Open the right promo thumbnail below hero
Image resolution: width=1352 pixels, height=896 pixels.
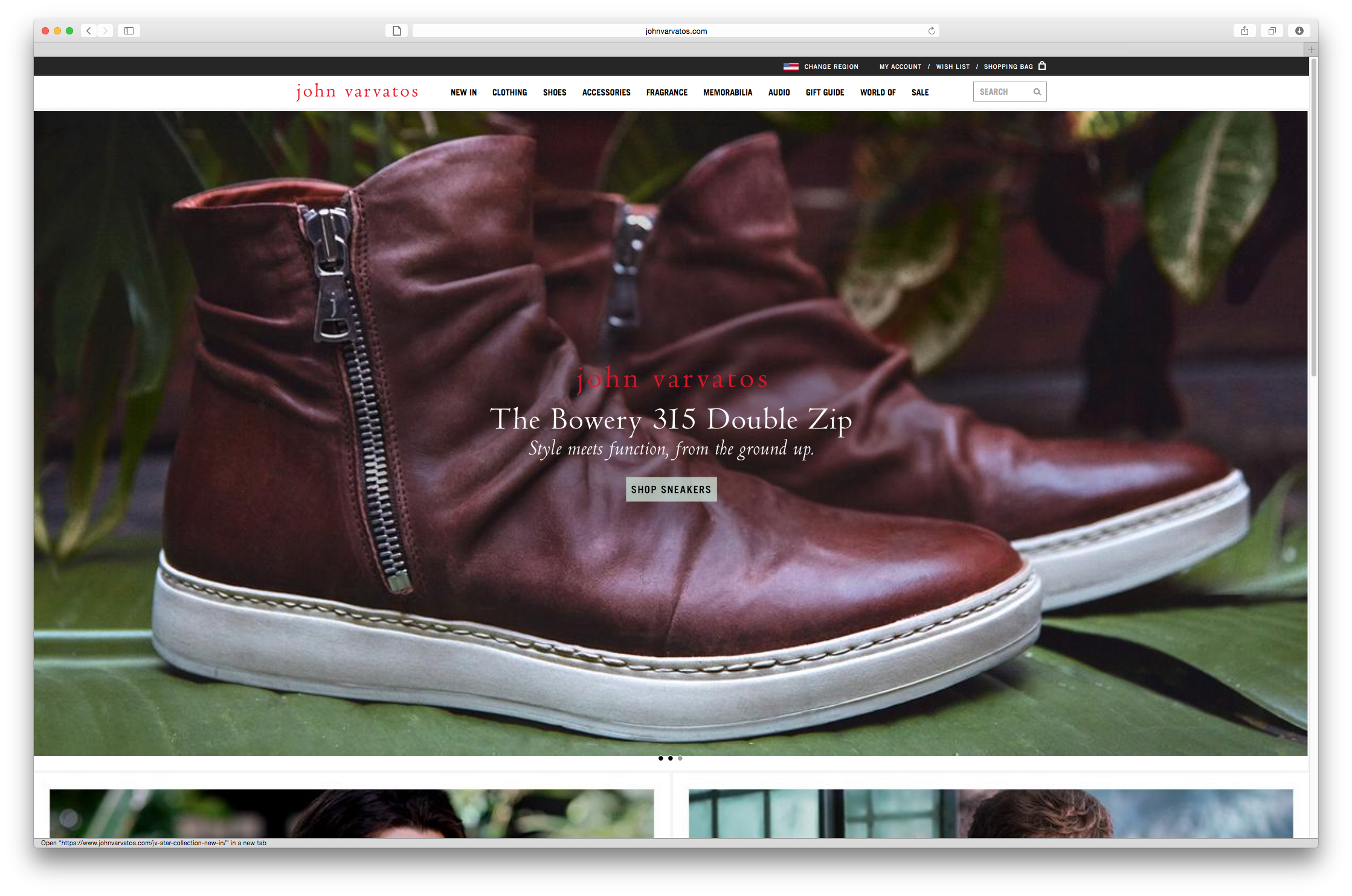point(991,813)
